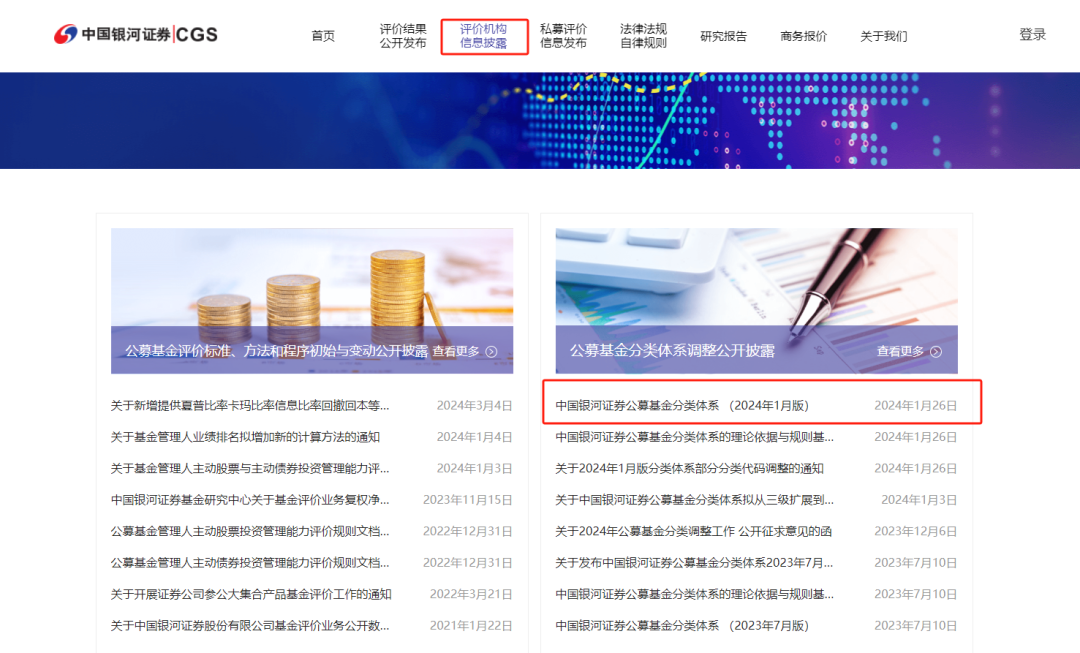Viewport: 1080px width, 653px height.
Task: Click the arrow after 查看更多 on left banner
Action: click(490, 351)
